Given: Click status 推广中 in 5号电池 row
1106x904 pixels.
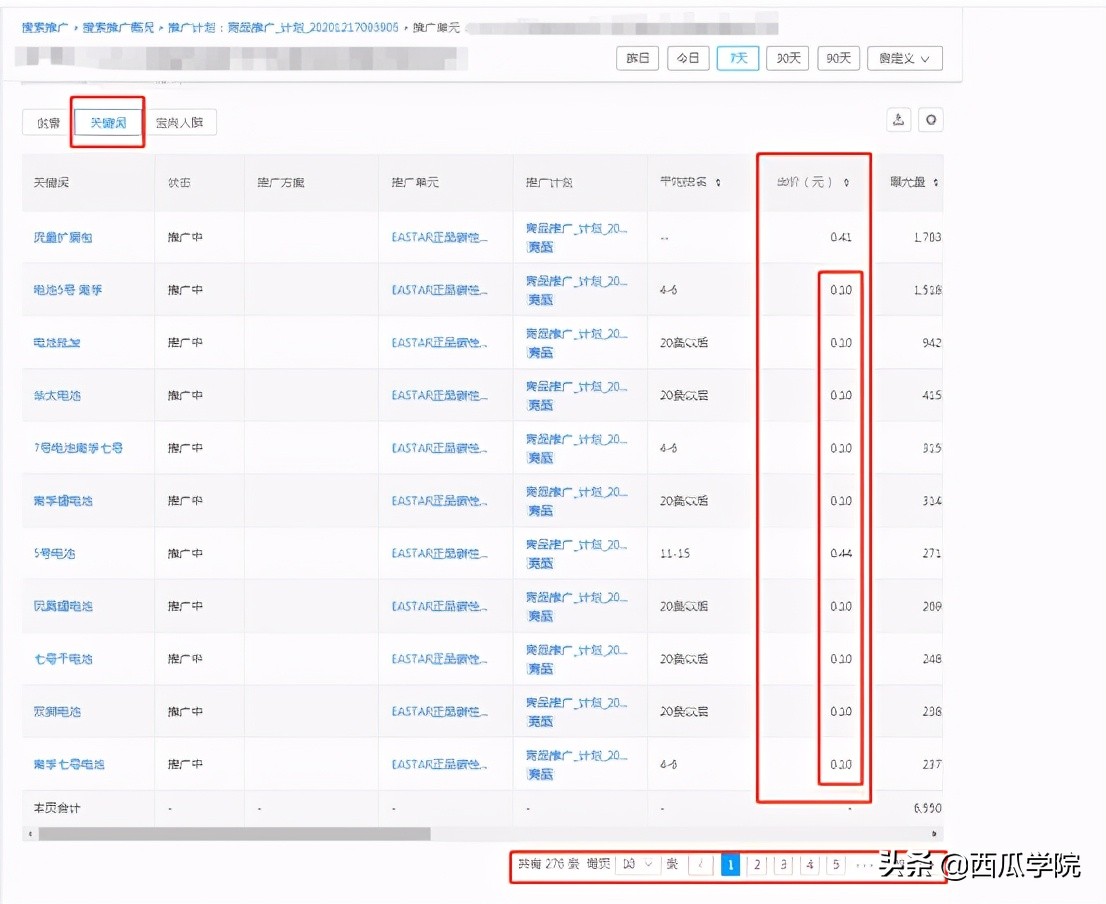Looking at the screenshot, I should coord(185,554).
